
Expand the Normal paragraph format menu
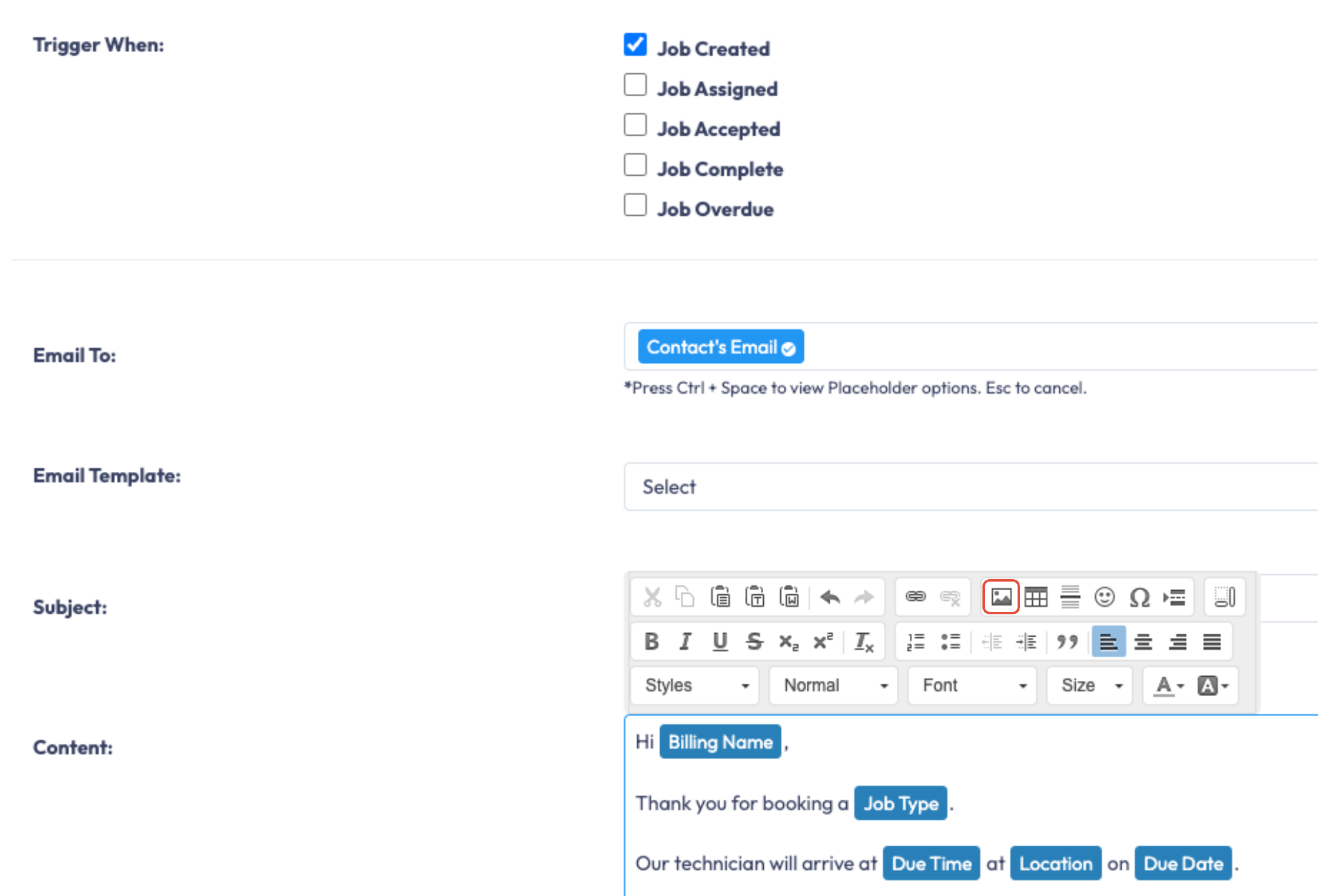click(x=833, y=685)
